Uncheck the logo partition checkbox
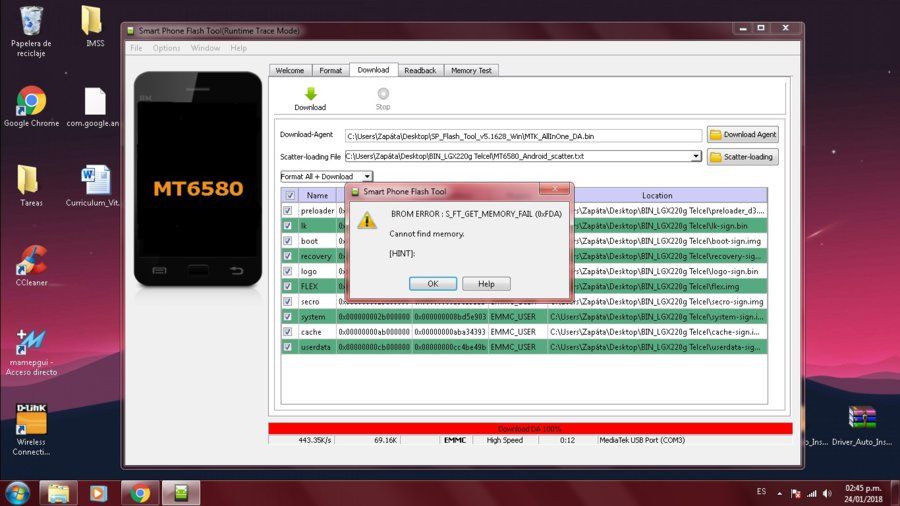Screen dimensions: 900x506 (x=288, y=271)
